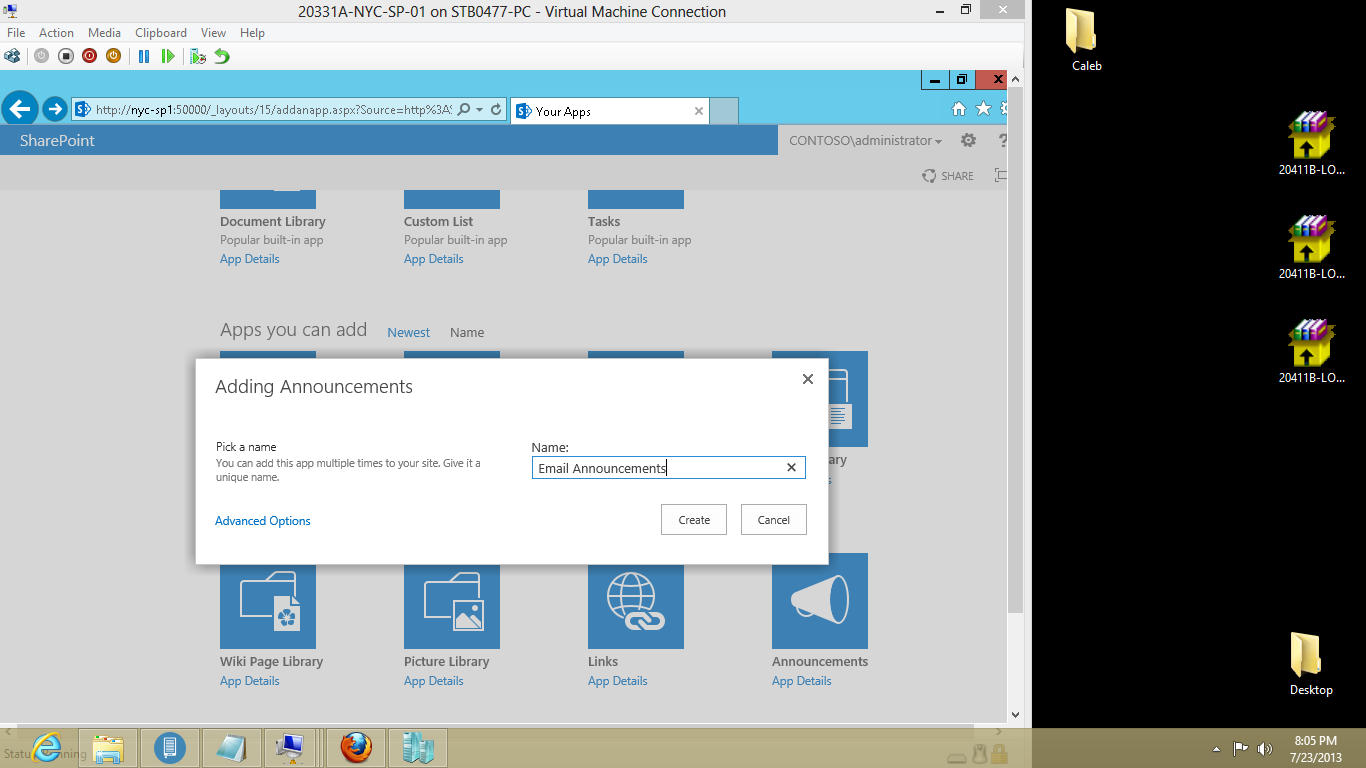Click the volume icon in the system tray

tap(1265, 748)
